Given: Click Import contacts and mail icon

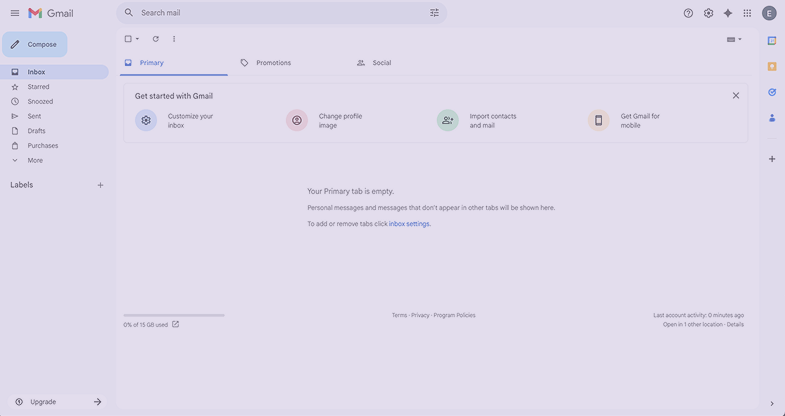Looking at the screenshot, I should click(448, 120).
